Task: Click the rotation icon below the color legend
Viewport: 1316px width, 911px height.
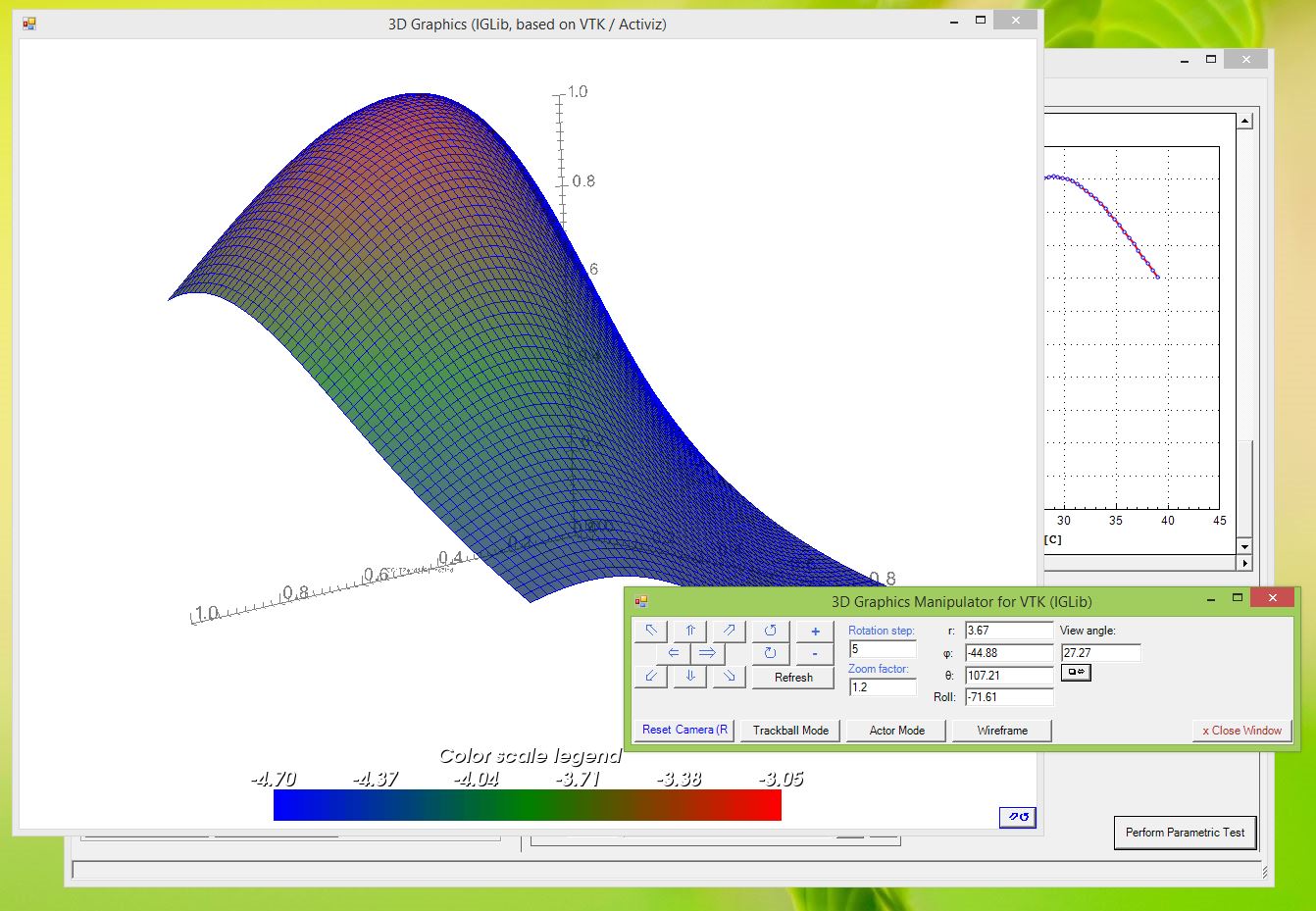Action: (1017, 817)
